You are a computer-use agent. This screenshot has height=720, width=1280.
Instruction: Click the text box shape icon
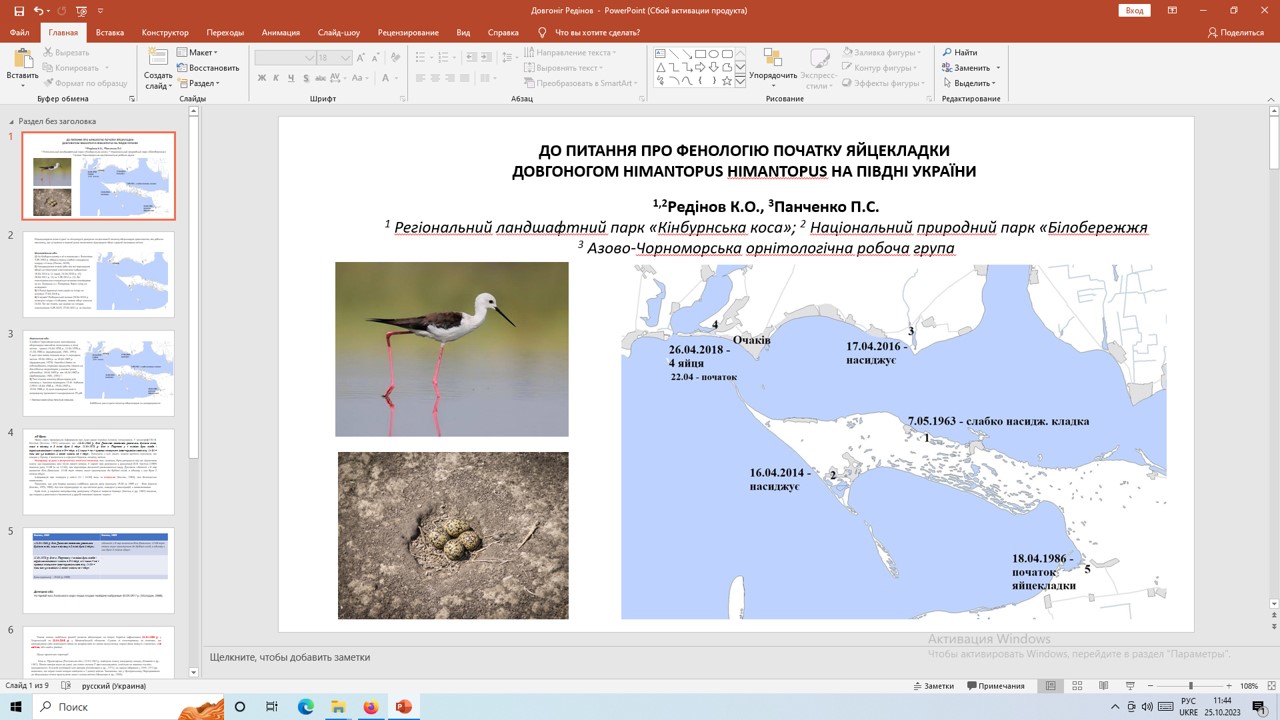660,53
